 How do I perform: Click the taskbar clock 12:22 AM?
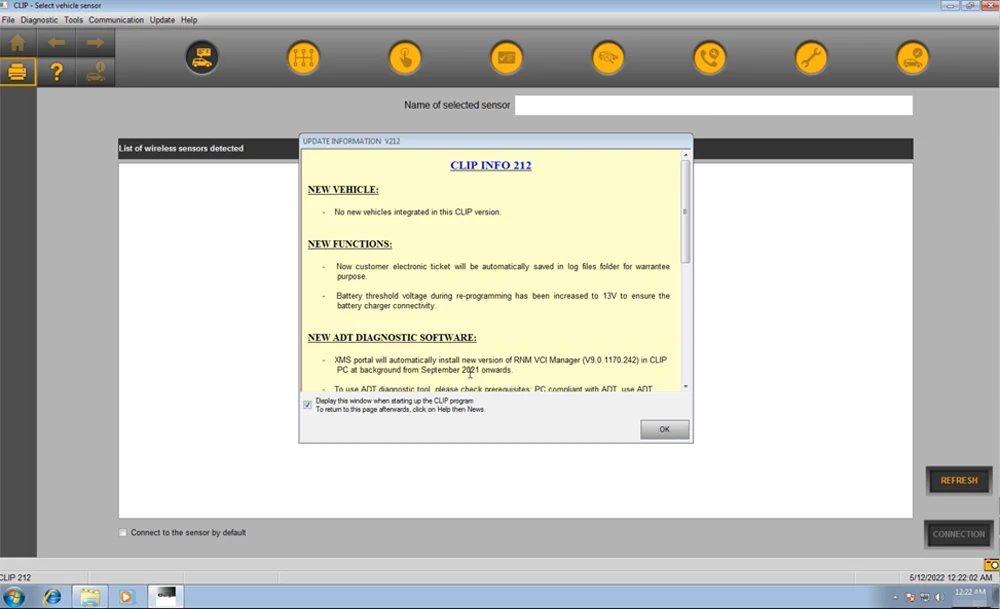(969, 592)
